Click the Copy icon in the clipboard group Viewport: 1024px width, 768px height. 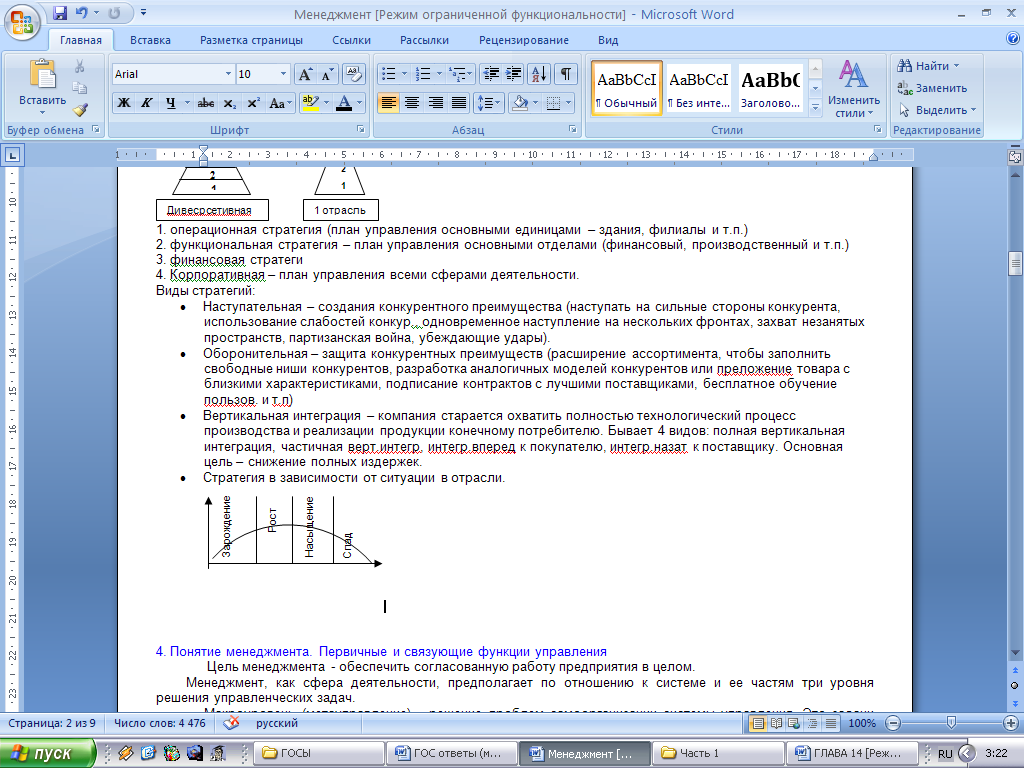coord(80,88)
